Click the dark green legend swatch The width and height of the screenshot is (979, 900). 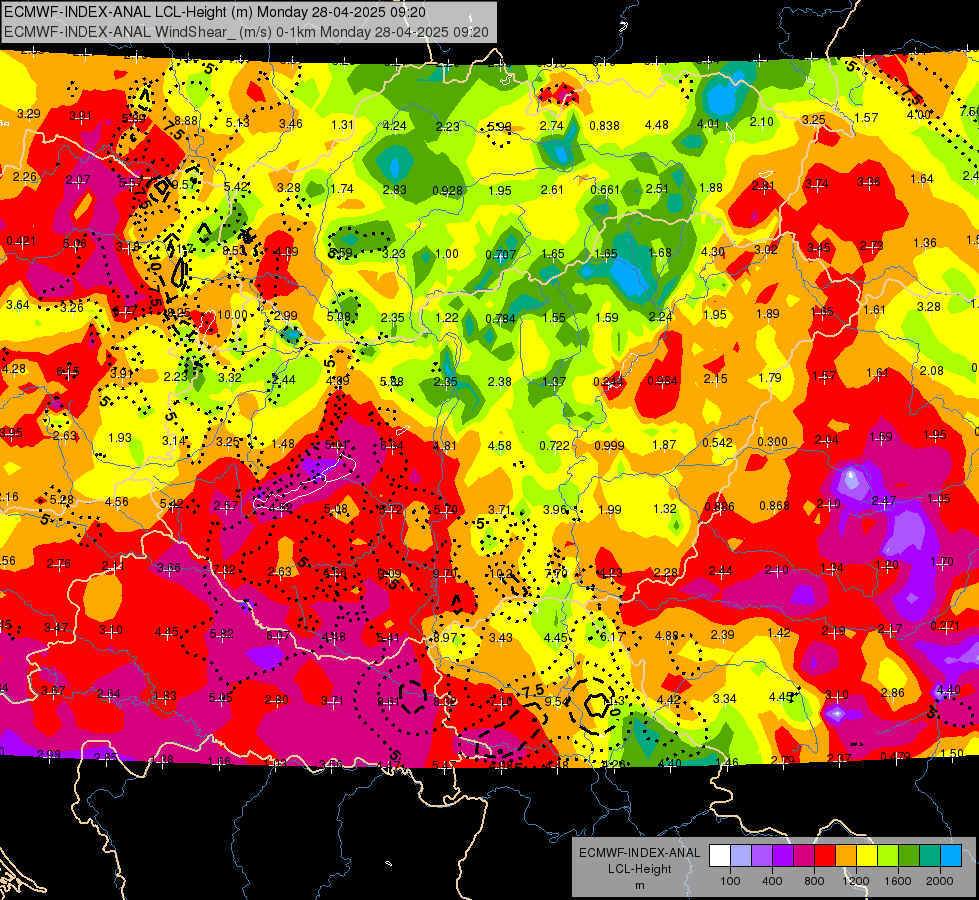pyautogui.click(x=909, y=856)
